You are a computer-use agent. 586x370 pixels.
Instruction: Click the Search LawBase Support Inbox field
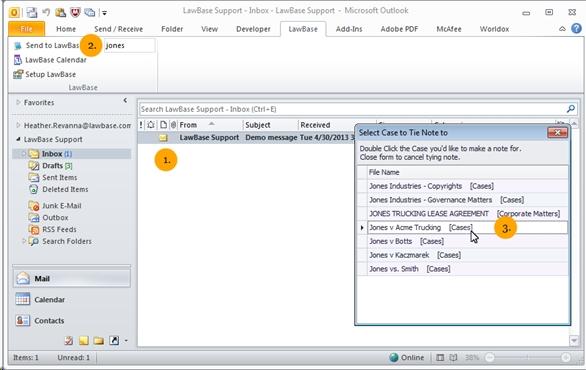pos(351,109)
